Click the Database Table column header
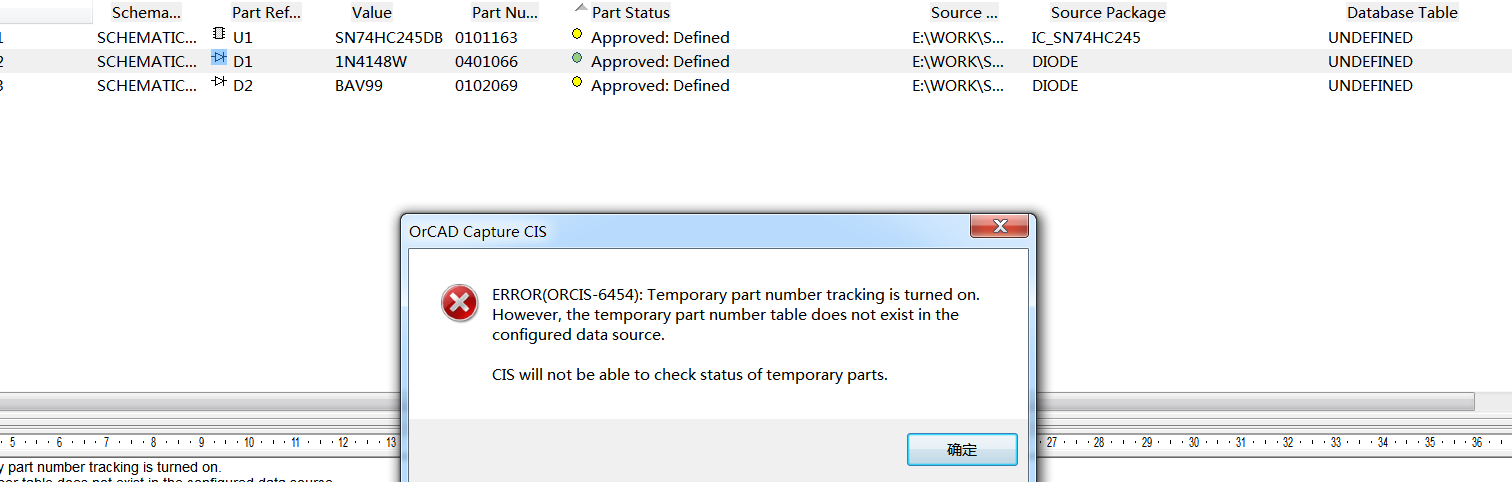This screenshot has height=482, width=1512. 1401,13
